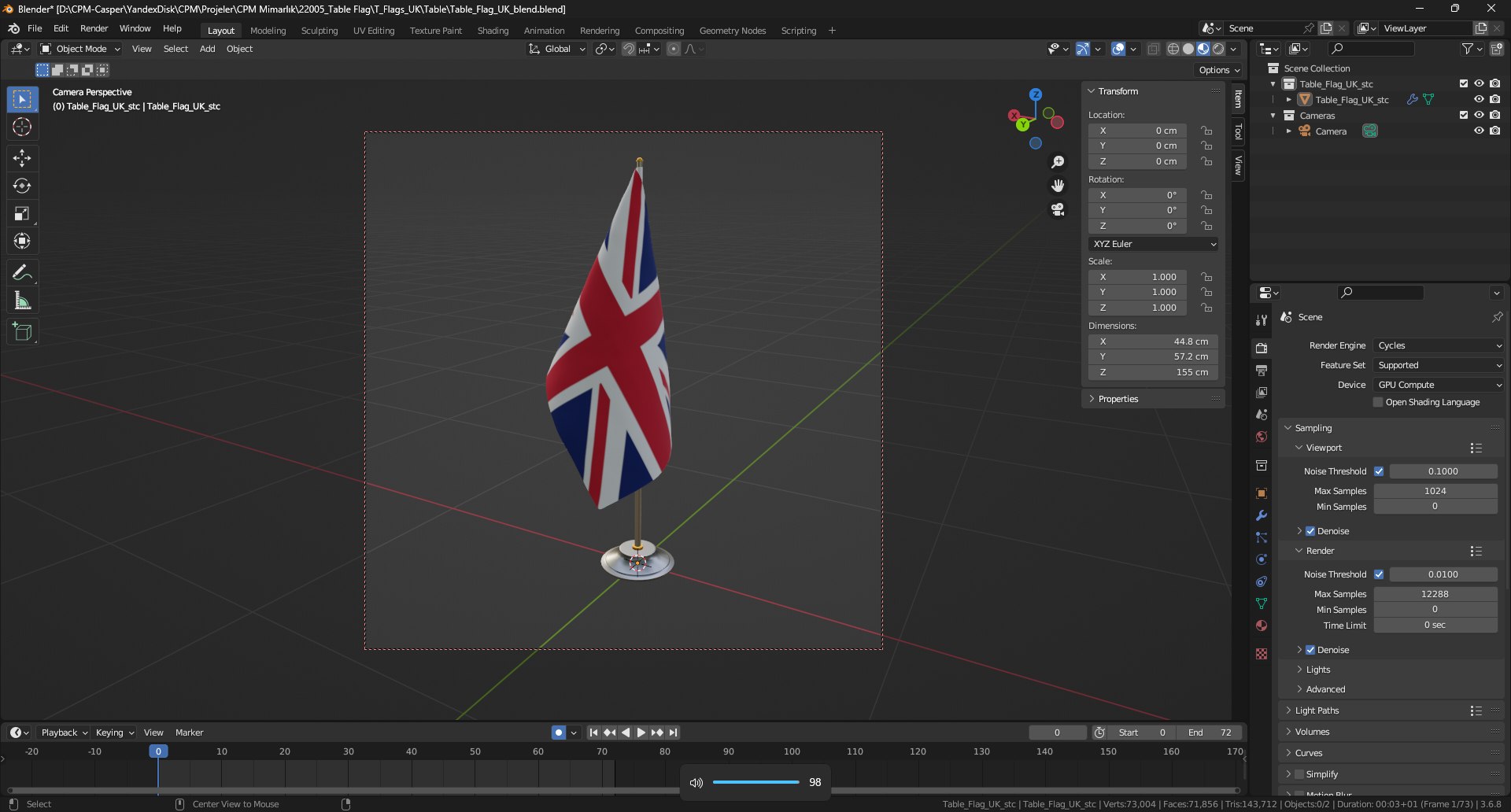The height and width of the screenshot is (812, 1511).
Task: Select the Cursor tool in toolbar
Action: point(22,127)
